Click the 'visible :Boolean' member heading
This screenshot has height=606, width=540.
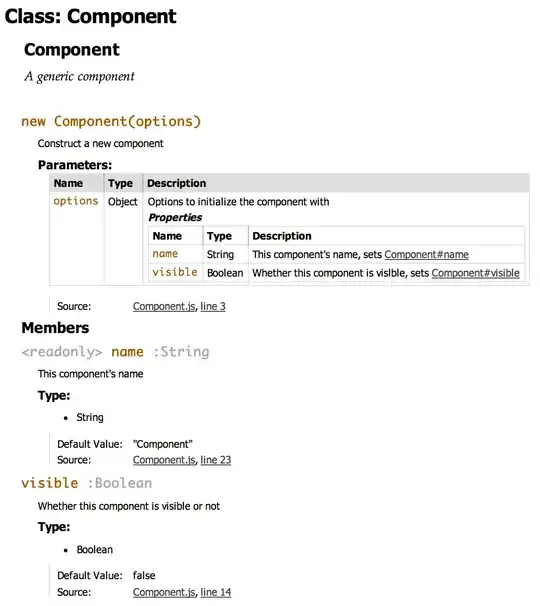coord(87,483)
